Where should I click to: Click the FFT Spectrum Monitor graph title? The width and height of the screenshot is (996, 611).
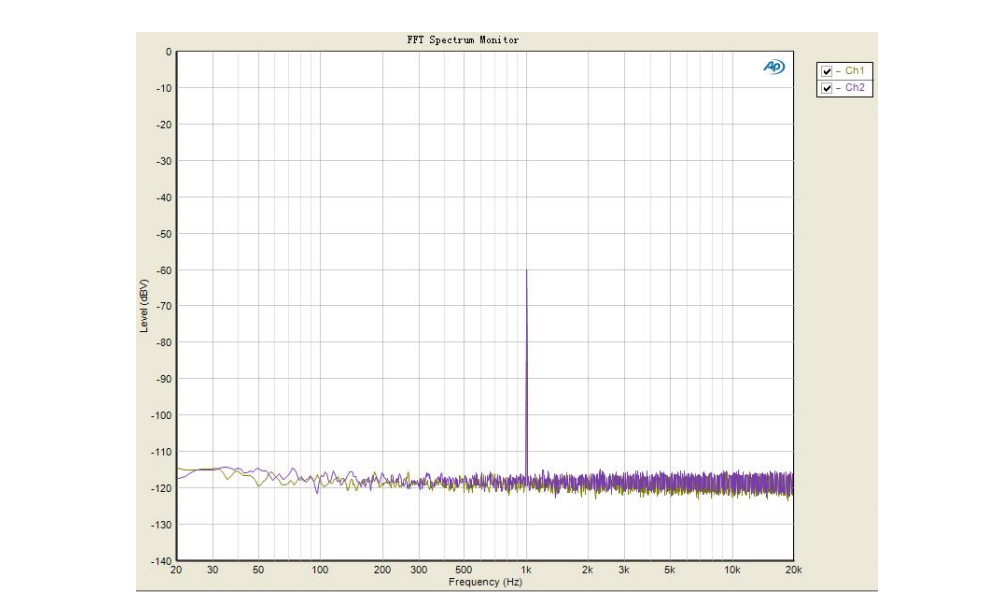click(x=462, y=40)
